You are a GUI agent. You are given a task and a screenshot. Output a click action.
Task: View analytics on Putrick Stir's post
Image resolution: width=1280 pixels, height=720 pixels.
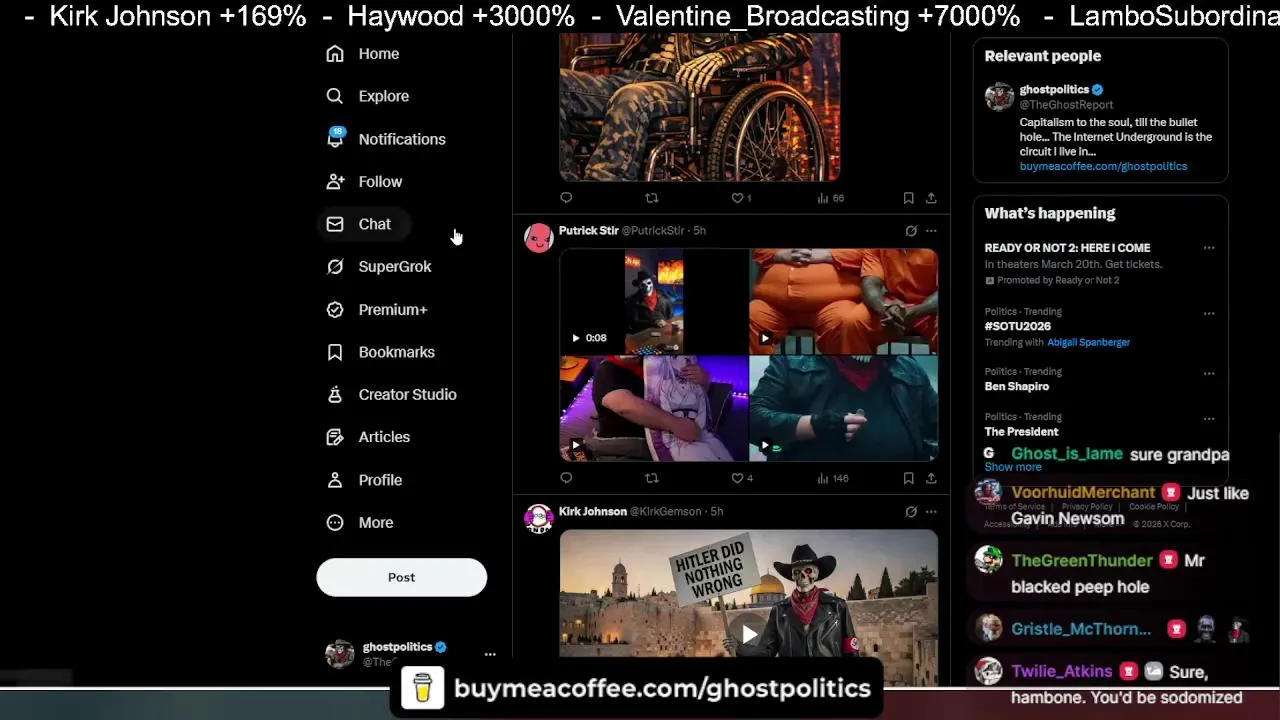[x=832, y=478]
